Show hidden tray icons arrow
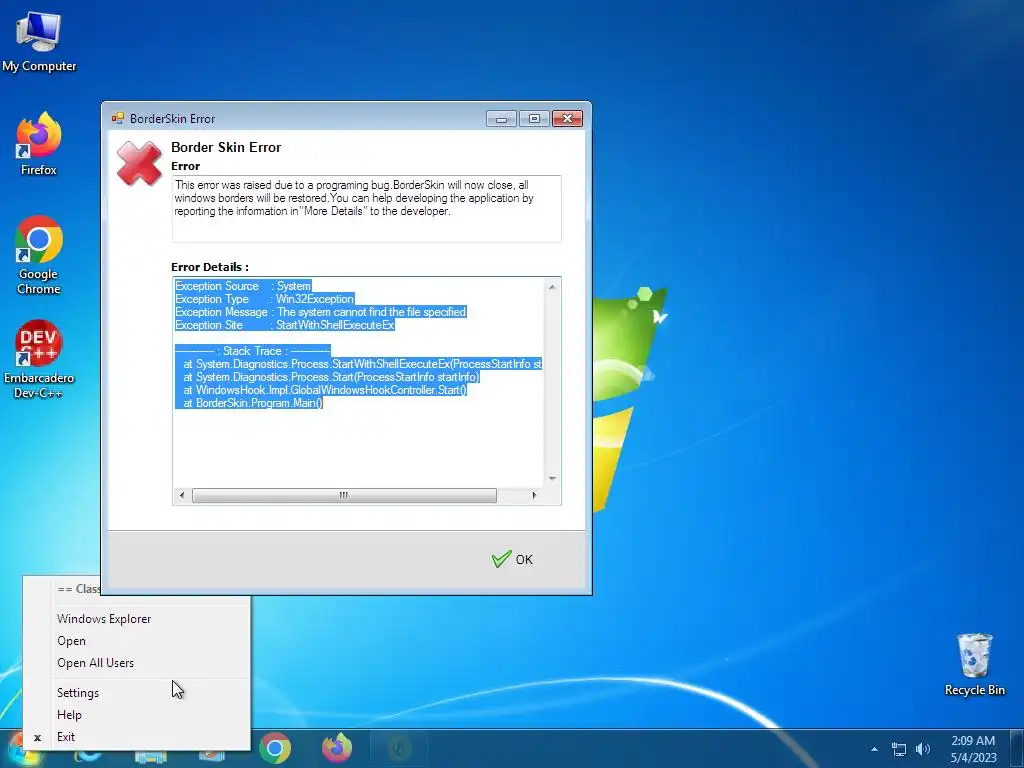Screen dimensions: 1024x768 point(874,749)
